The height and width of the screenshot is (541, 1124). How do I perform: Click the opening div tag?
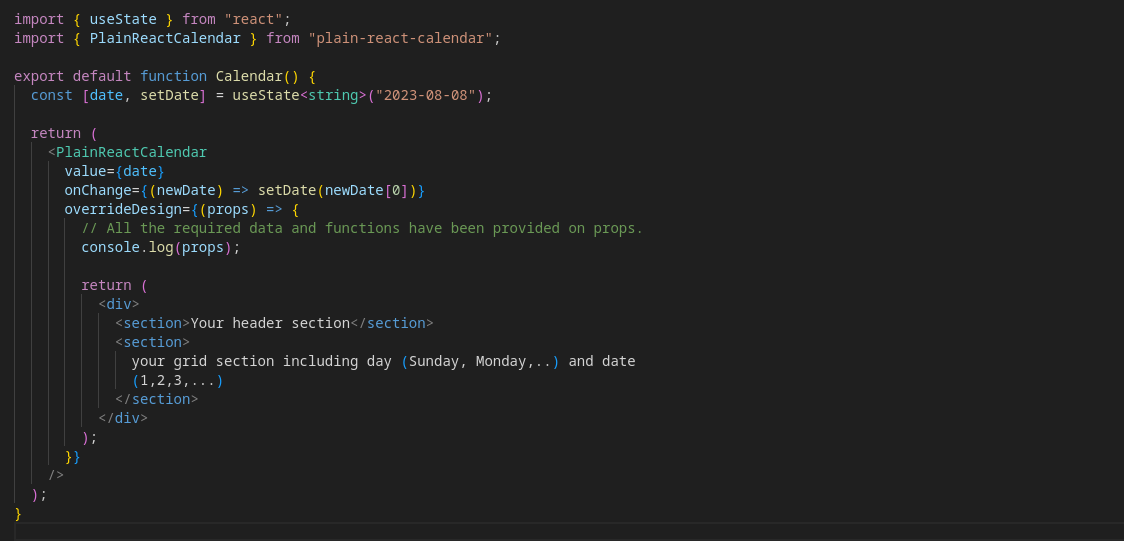pos(118,304)
